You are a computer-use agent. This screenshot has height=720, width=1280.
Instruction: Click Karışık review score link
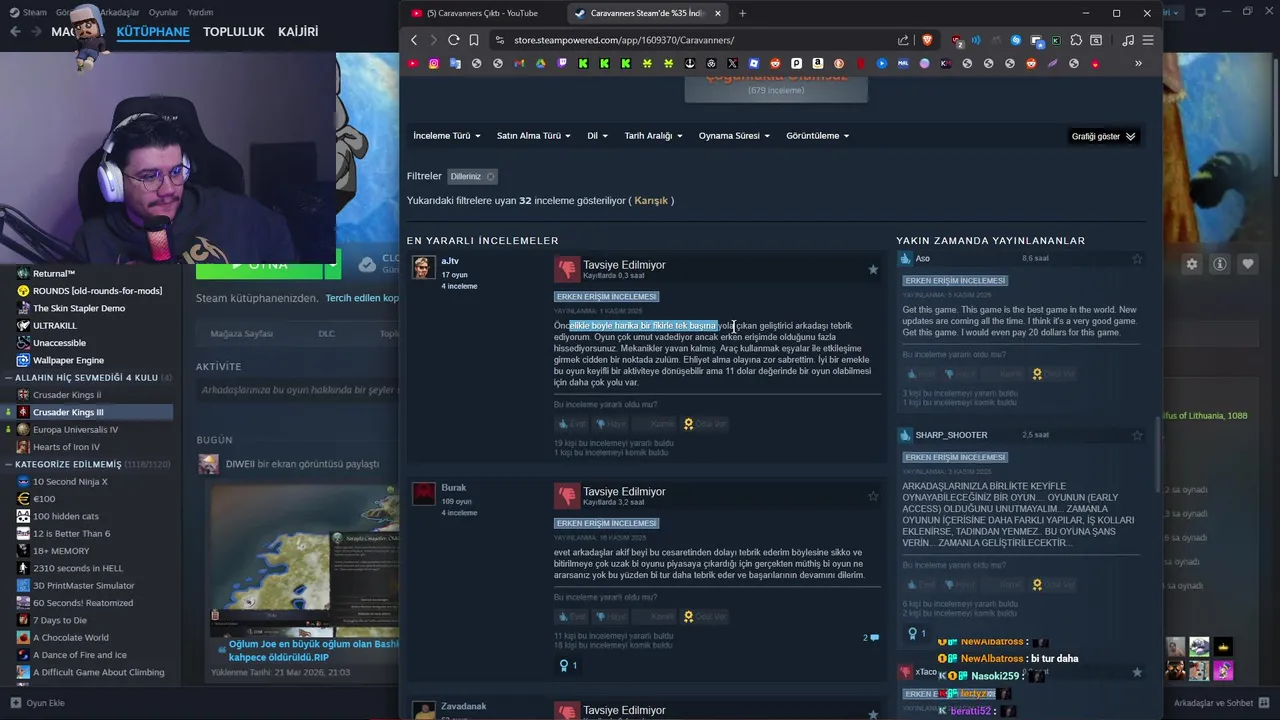[651, 201]
